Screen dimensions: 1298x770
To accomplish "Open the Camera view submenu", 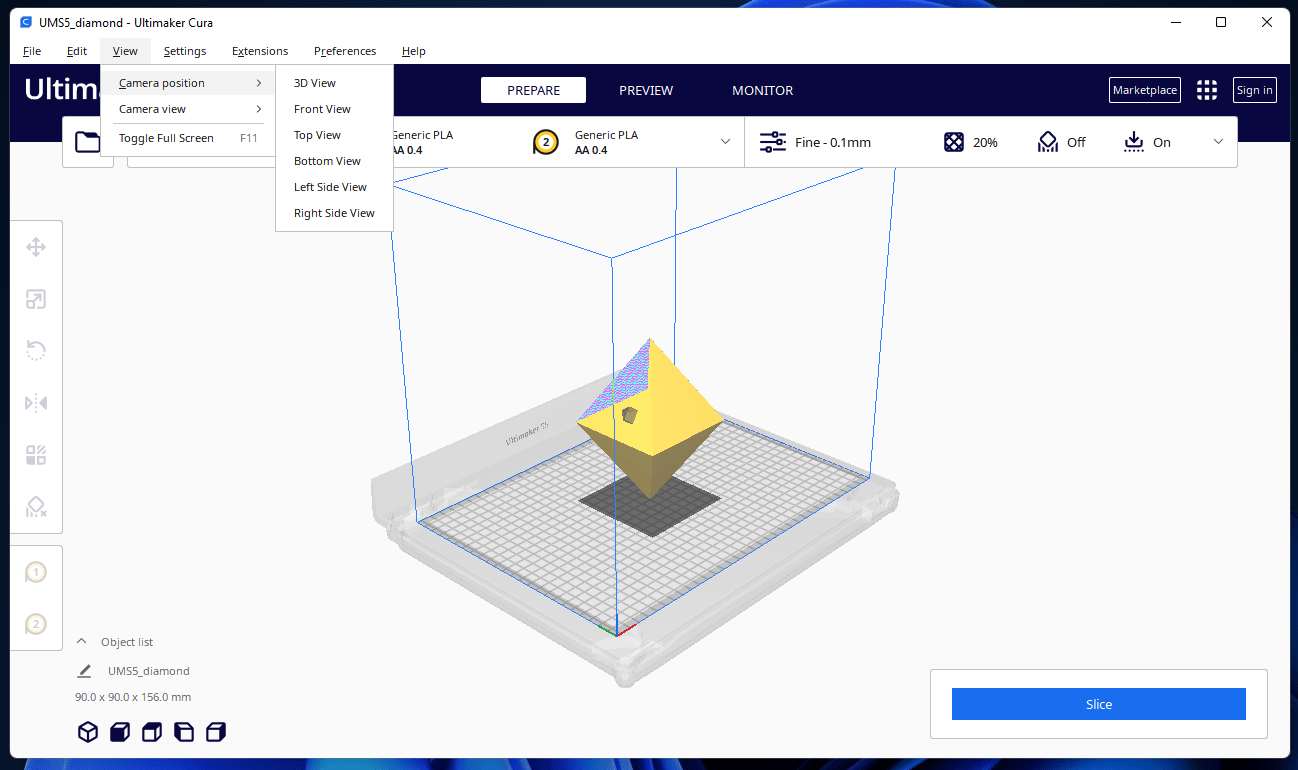I will pos(188,109).
